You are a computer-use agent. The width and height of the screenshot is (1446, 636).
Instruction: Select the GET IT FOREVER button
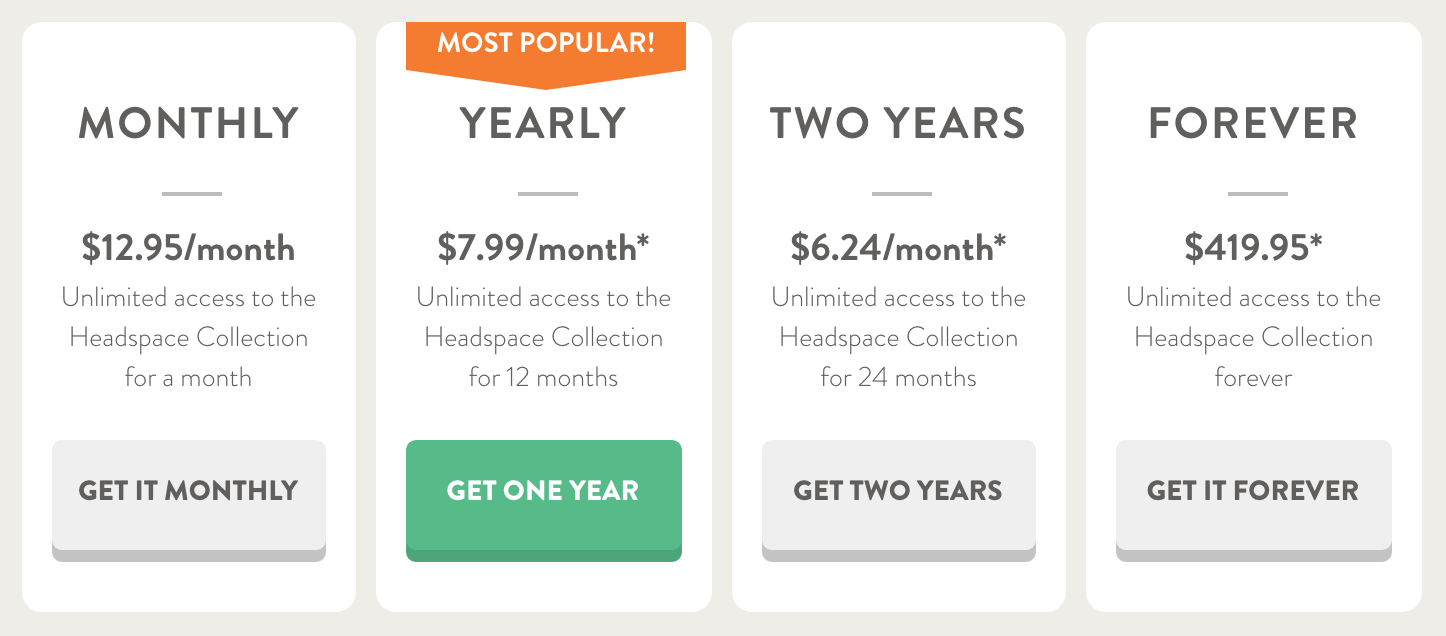(x=1253, y=492)
